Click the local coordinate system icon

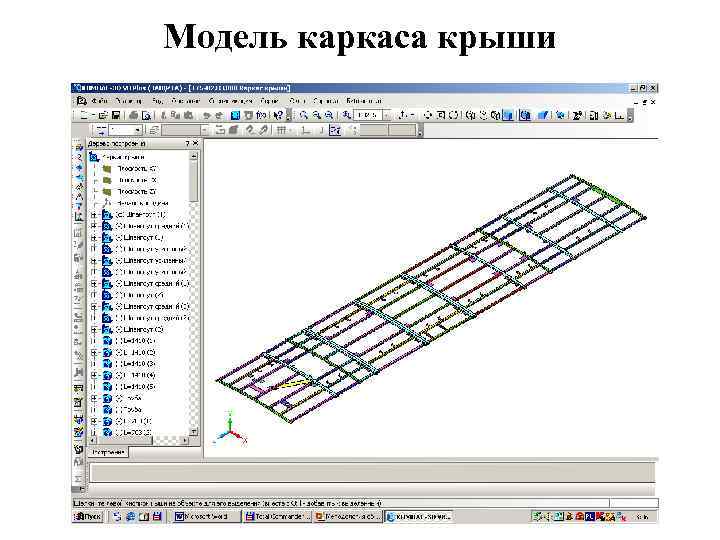[305, 130]
